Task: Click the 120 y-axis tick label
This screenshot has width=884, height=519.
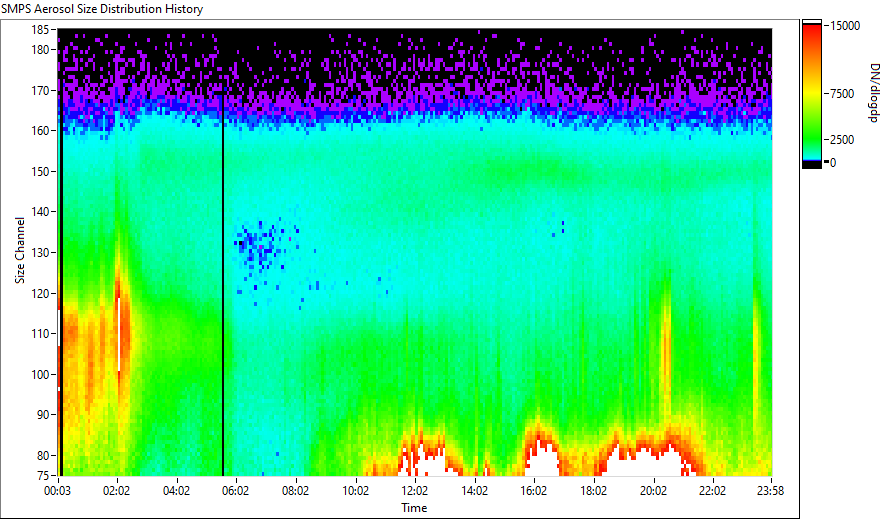Action: [39, 293]
